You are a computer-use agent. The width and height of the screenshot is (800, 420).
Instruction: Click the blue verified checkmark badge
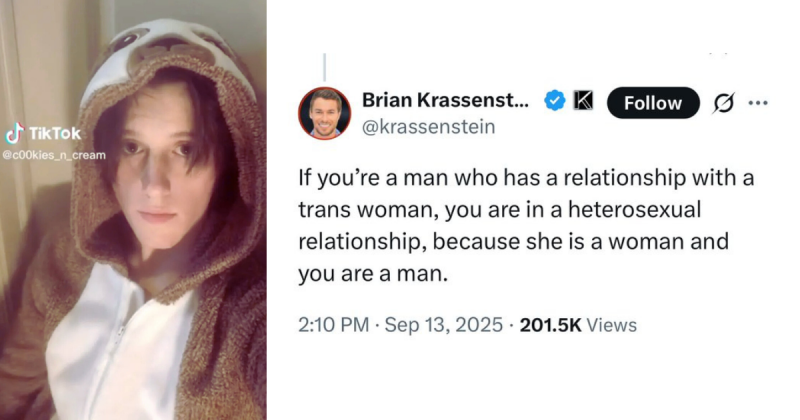pyautogui.click(x=553, y=101)
